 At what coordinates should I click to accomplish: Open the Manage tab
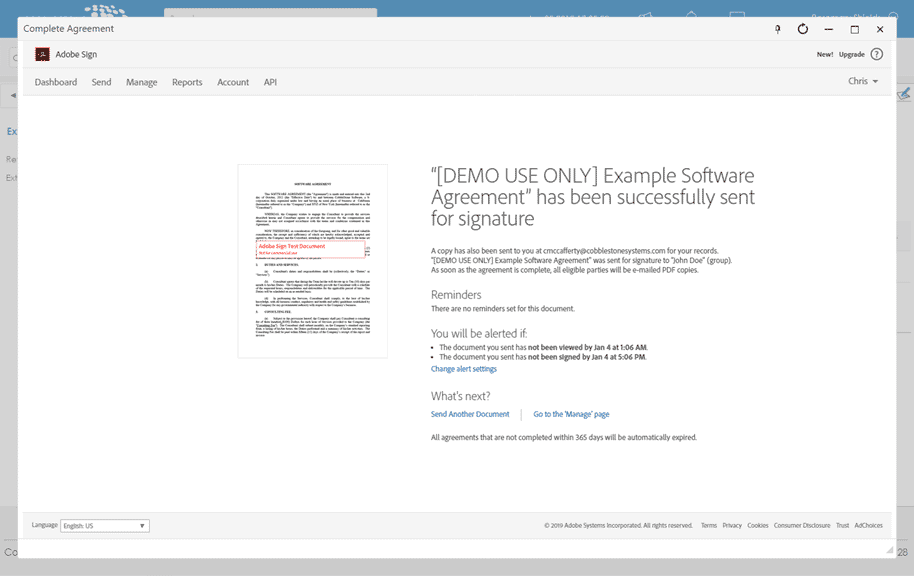[x=144, y=81]
